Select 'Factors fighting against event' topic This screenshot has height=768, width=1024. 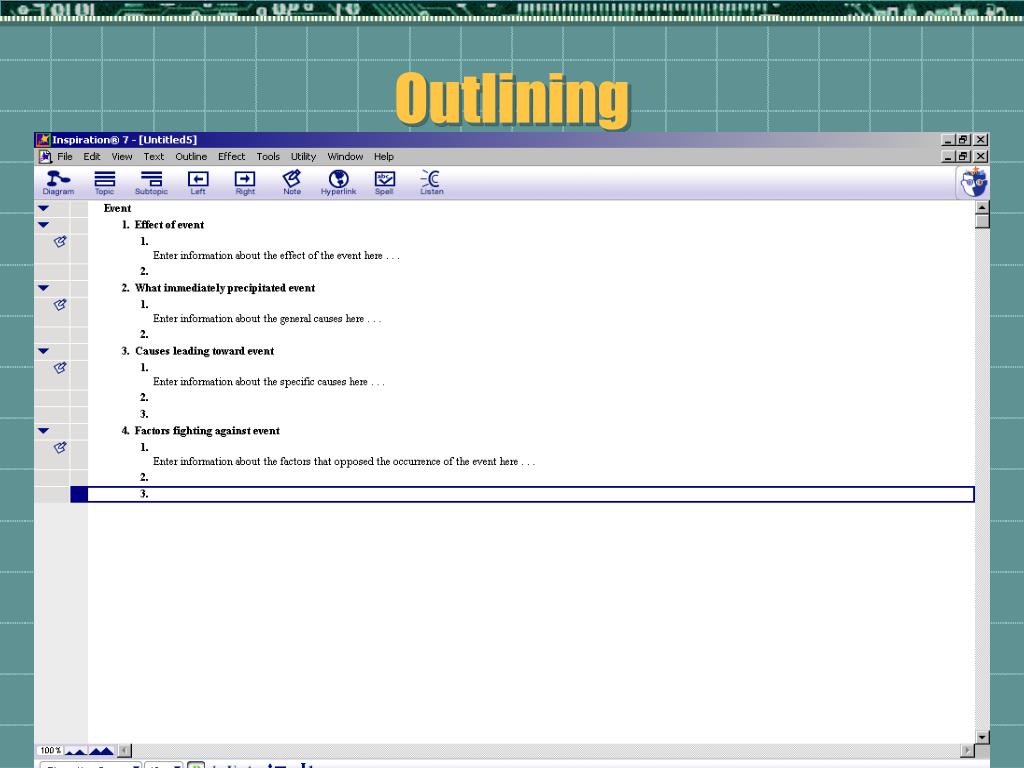(x=207, y=431)
